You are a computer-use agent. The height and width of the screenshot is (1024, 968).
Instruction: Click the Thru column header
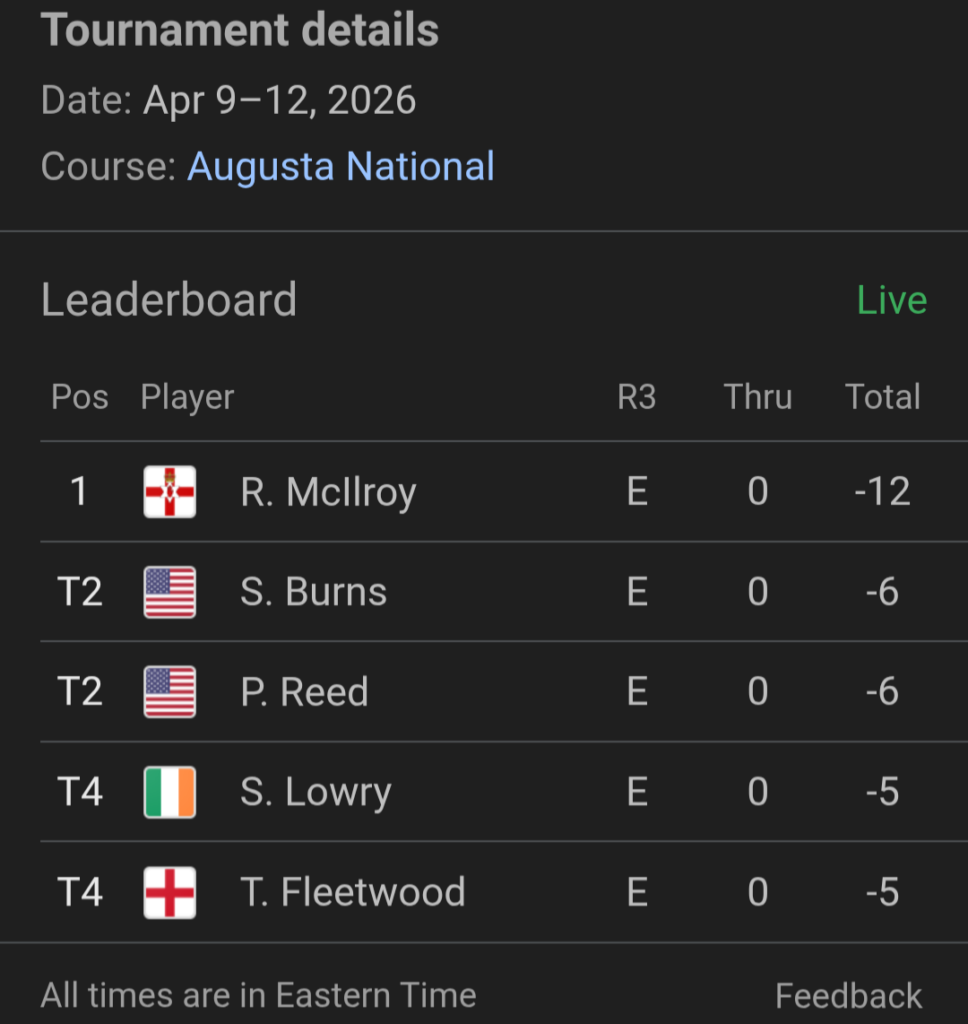757,397
